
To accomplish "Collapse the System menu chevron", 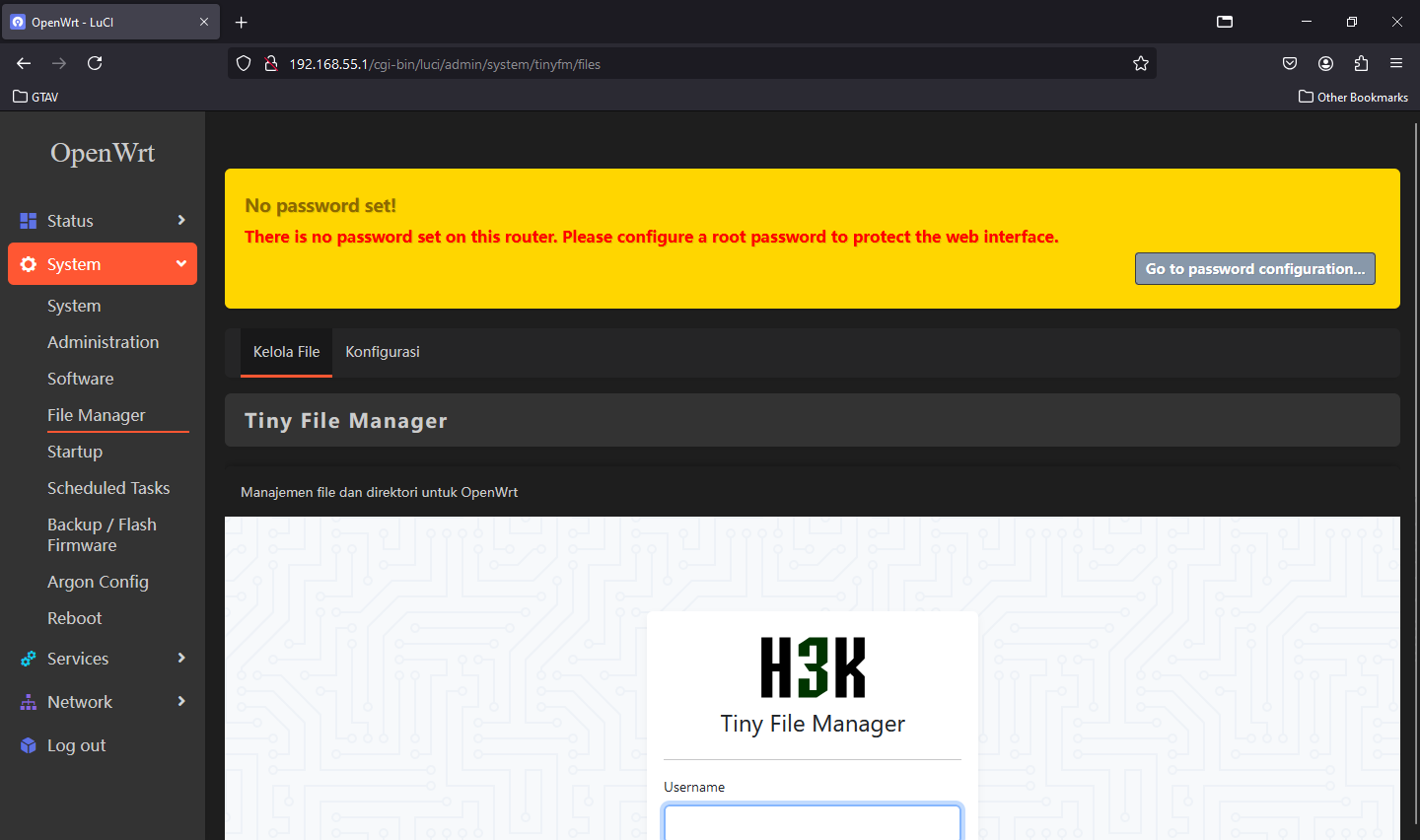I will (181, 263).
